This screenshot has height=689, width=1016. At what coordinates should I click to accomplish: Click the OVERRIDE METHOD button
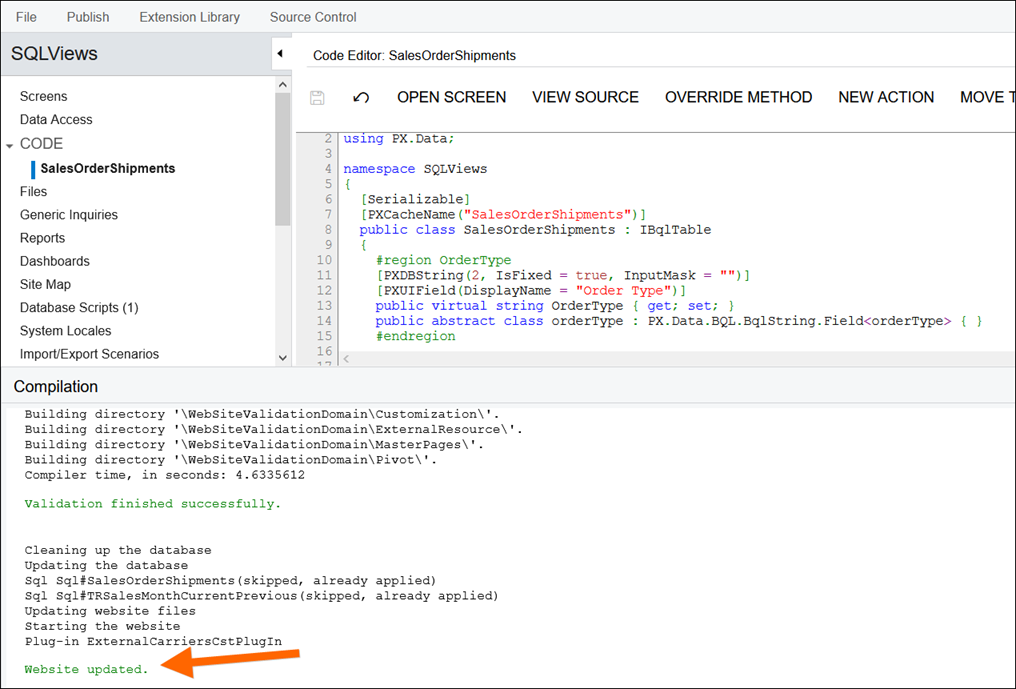(739, 97)
